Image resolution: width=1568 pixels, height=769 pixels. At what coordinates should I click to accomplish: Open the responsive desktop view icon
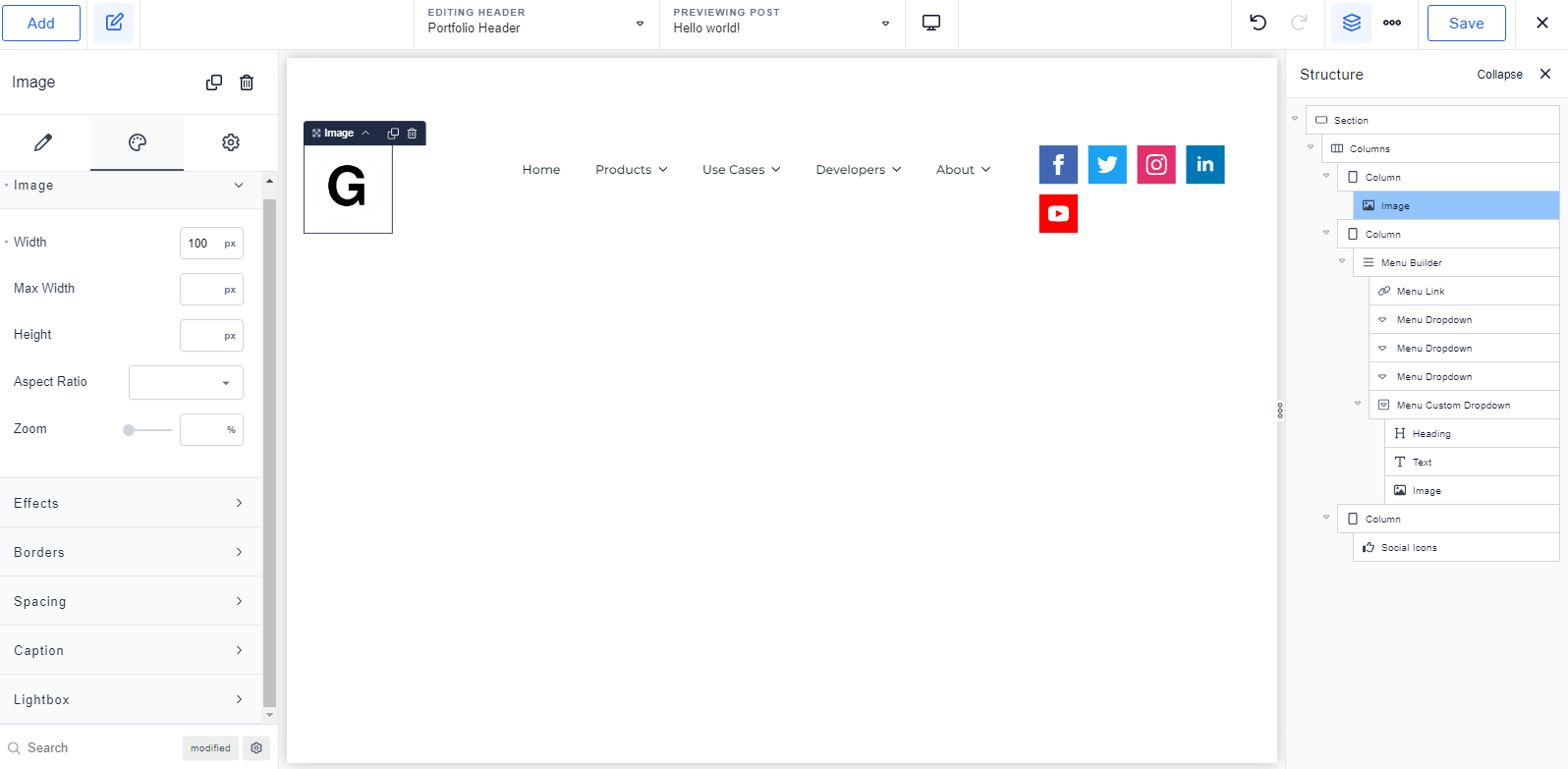coord(931,23)
